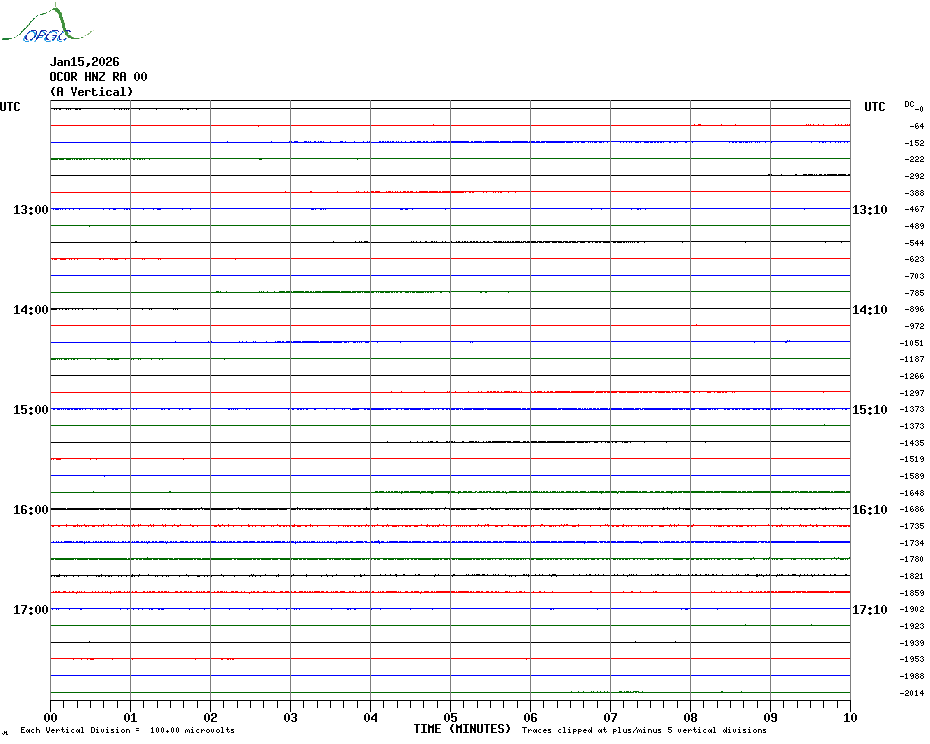Click the 16:00 hour marker on left axis

30,509
